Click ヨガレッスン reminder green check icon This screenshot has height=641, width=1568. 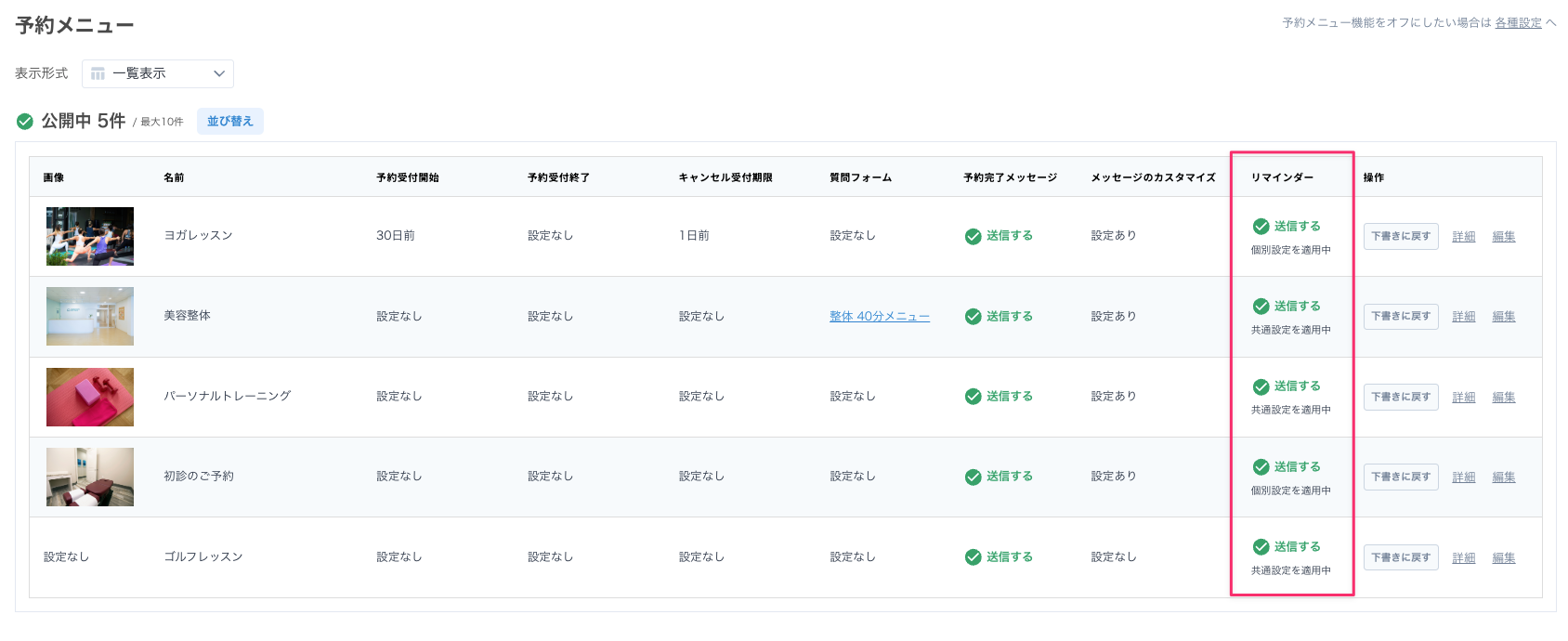[1261, 227]
